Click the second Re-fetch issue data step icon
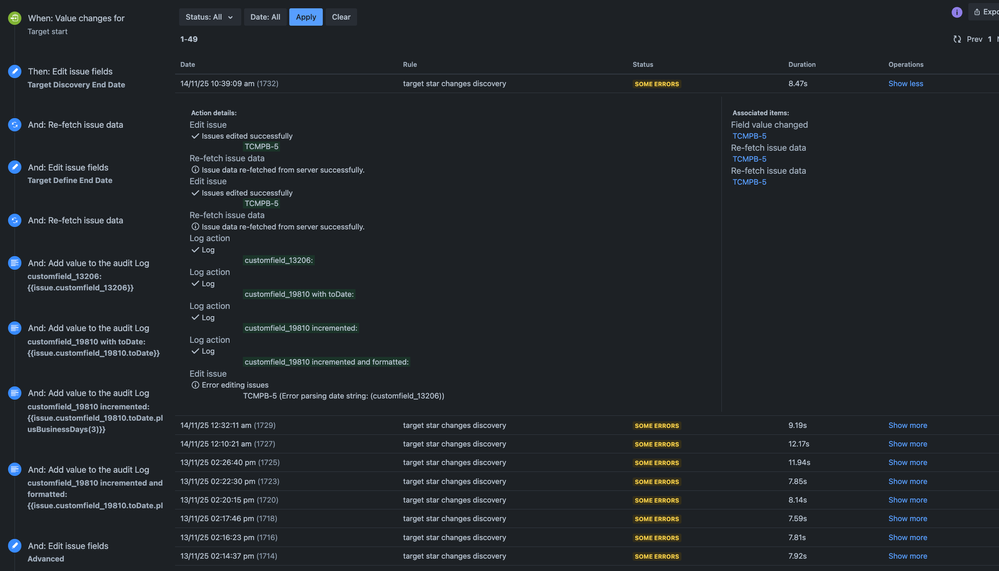This screenshot has height=571, width=999. pos(15,220)
